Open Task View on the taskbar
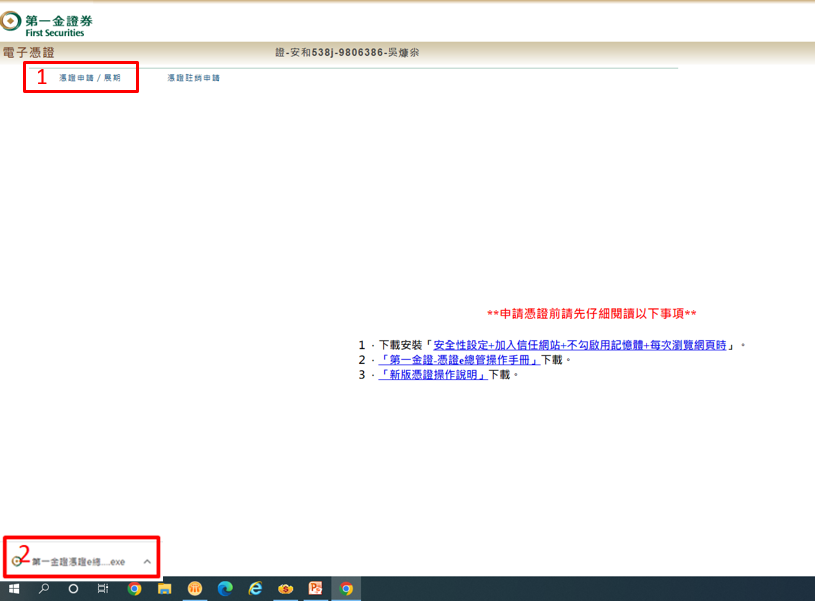The height and width of the screenshot is (601, 815). point(103,589)
